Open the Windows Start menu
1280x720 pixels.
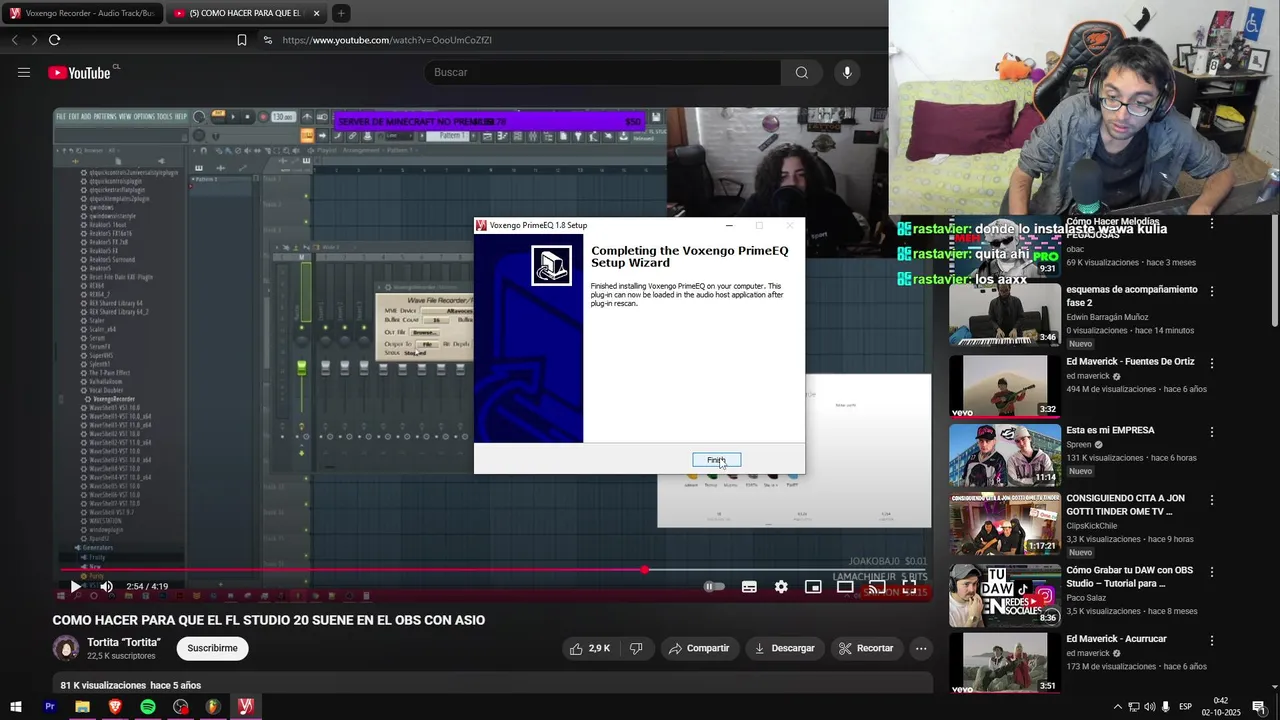(16, 707)
